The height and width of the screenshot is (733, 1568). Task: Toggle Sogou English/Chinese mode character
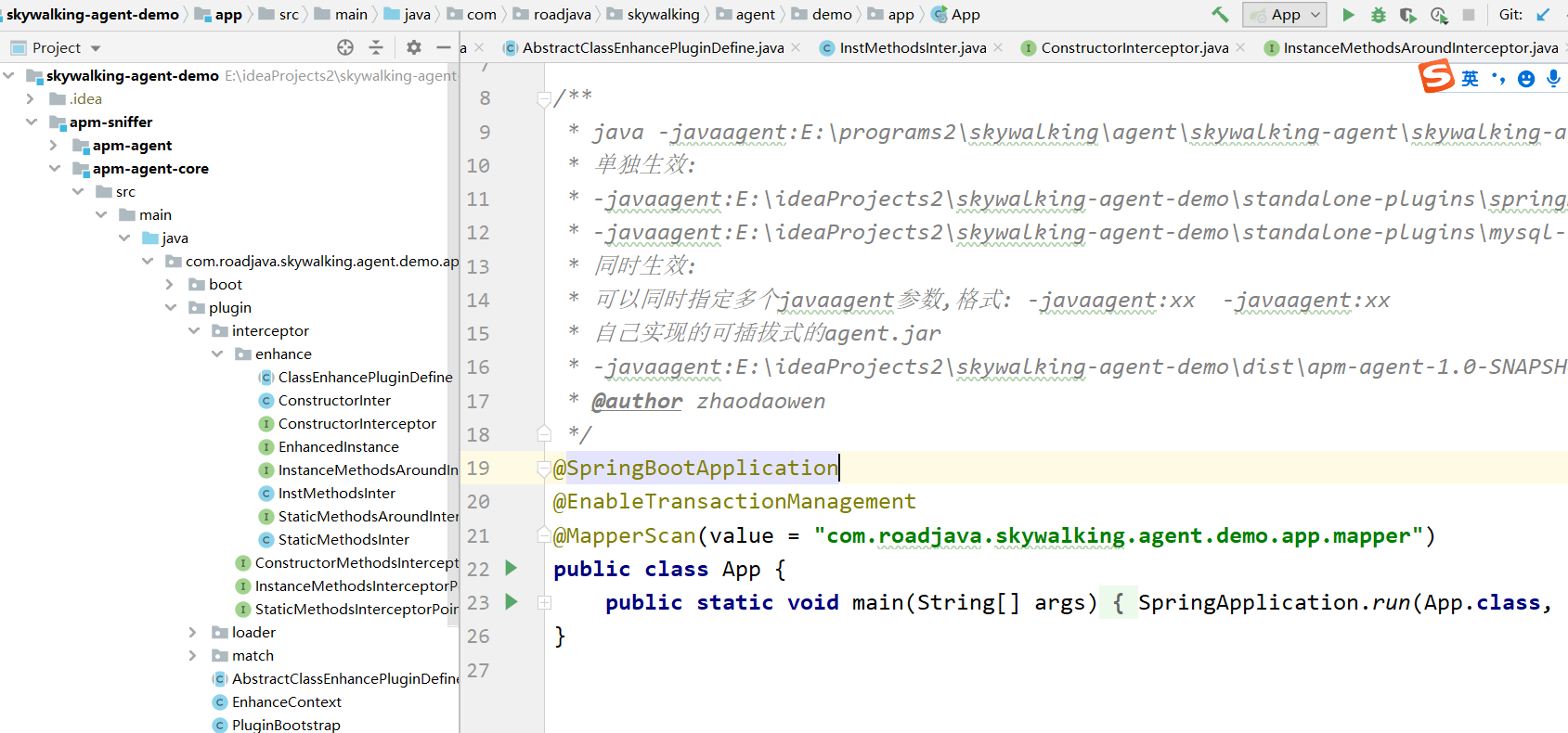coord(1470,79)
